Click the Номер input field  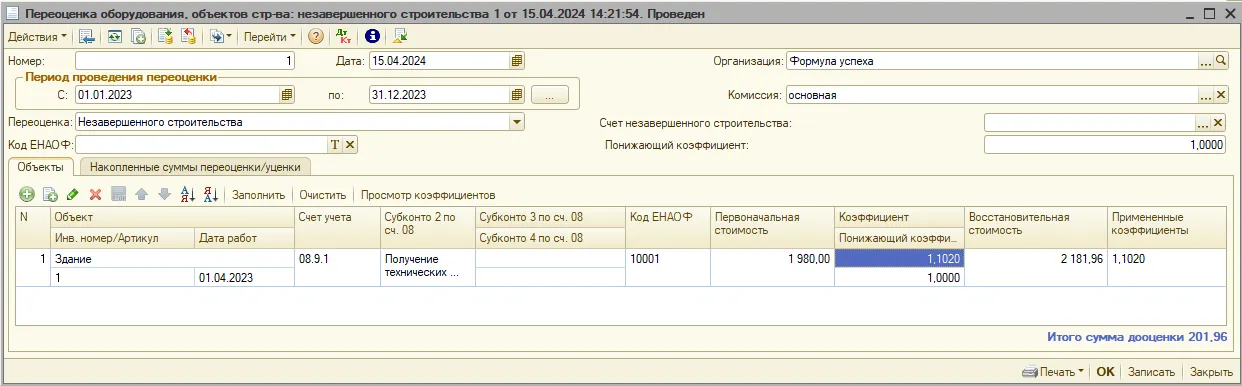tap(185, 61)
